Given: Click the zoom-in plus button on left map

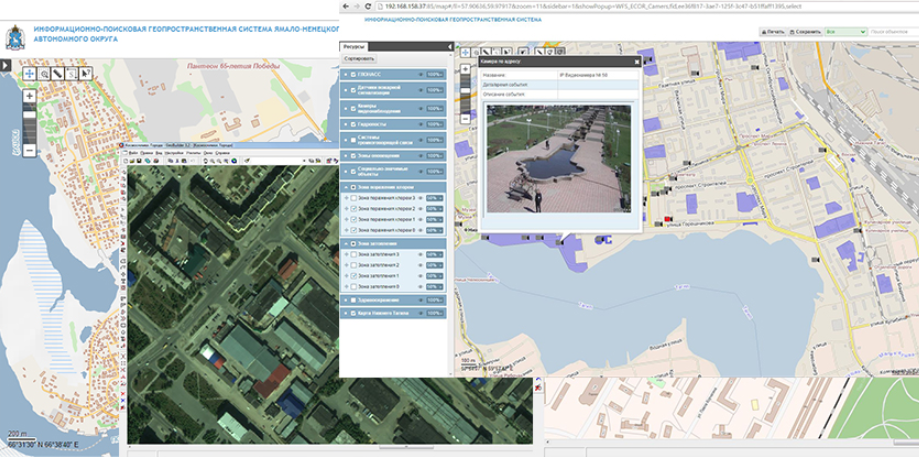Looking at the screenshot, I should (30, 96).
